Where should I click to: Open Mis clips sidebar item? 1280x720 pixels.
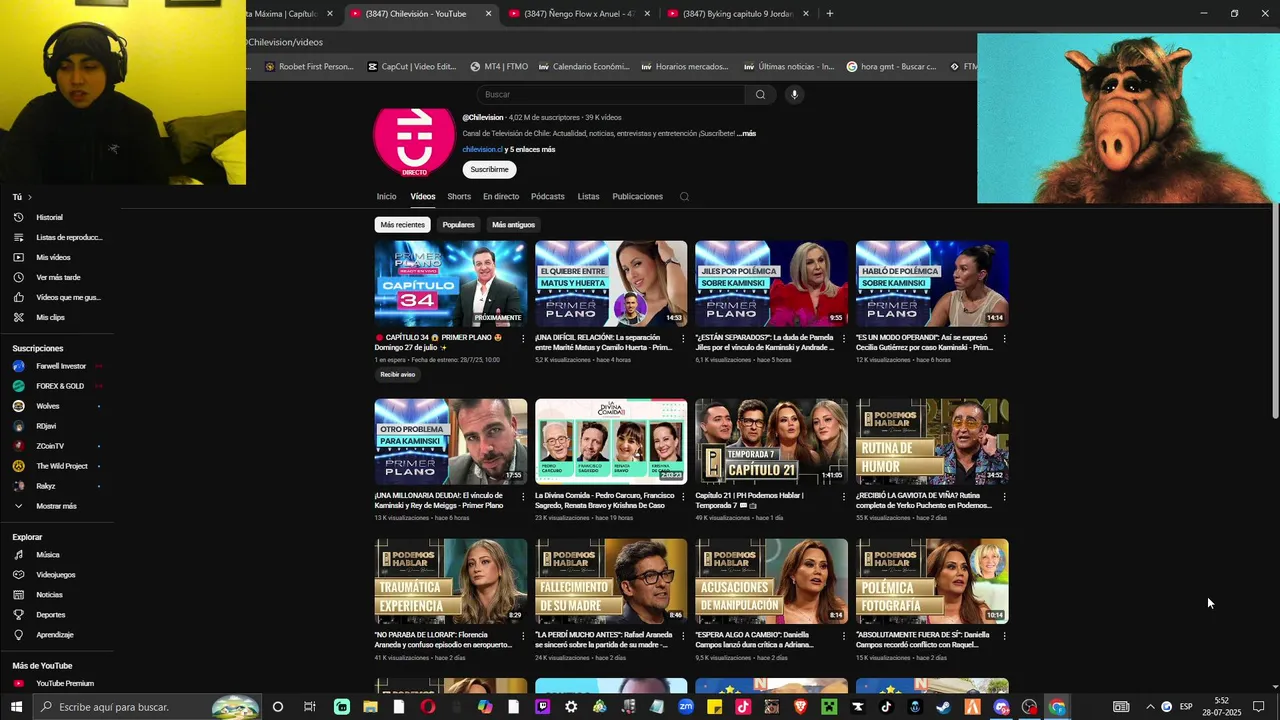50,317
